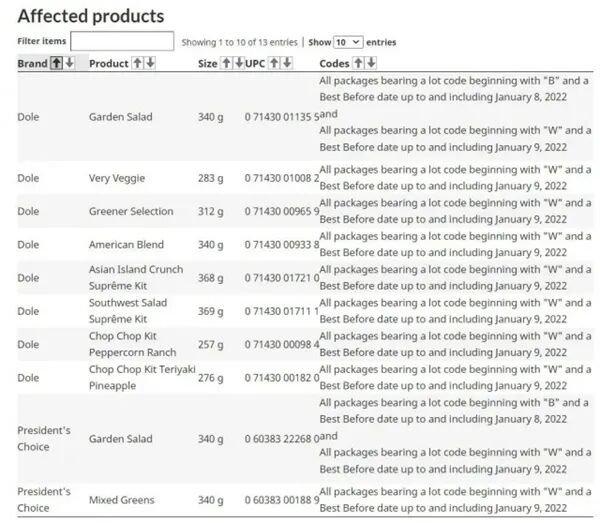Click President's Choice Mixed Greens row
The height and width of the screenshot is (523, 600).
point(124,500)
